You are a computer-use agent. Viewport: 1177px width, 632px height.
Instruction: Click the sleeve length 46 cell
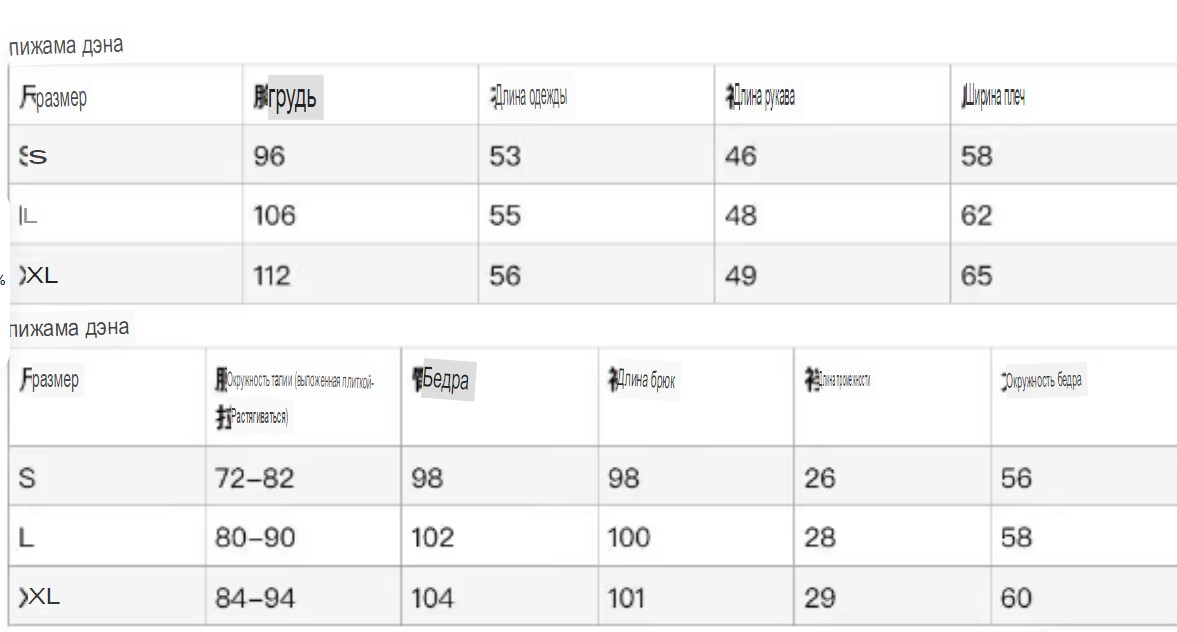tap(832, 155)
